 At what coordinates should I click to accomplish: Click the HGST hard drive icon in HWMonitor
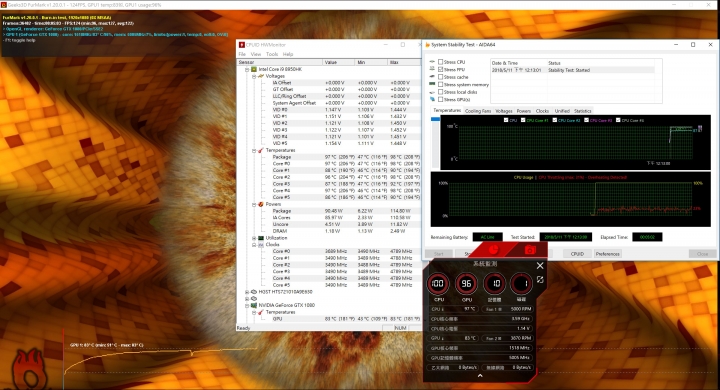point(254,292)
